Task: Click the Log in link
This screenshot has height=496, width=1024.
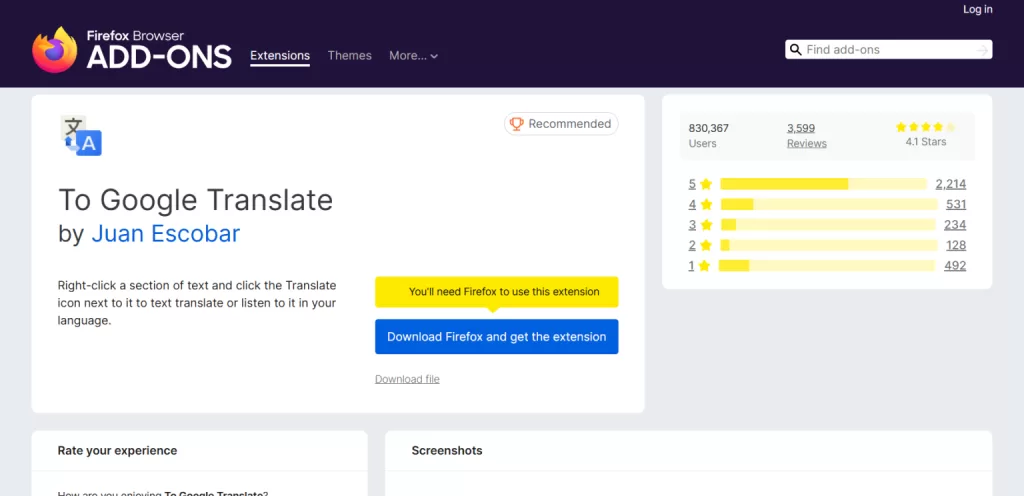Action: point(977,9)
